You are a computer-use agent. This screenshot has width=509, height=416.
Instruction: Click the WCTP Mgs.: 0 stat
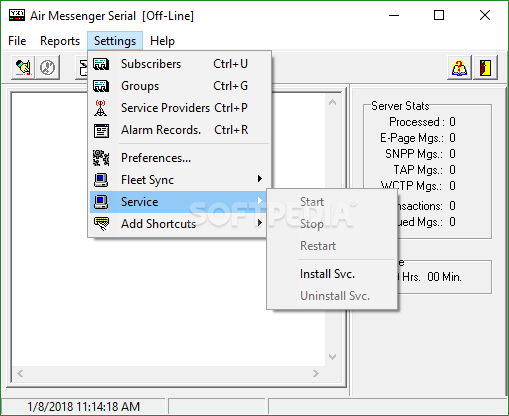(418, 185)
